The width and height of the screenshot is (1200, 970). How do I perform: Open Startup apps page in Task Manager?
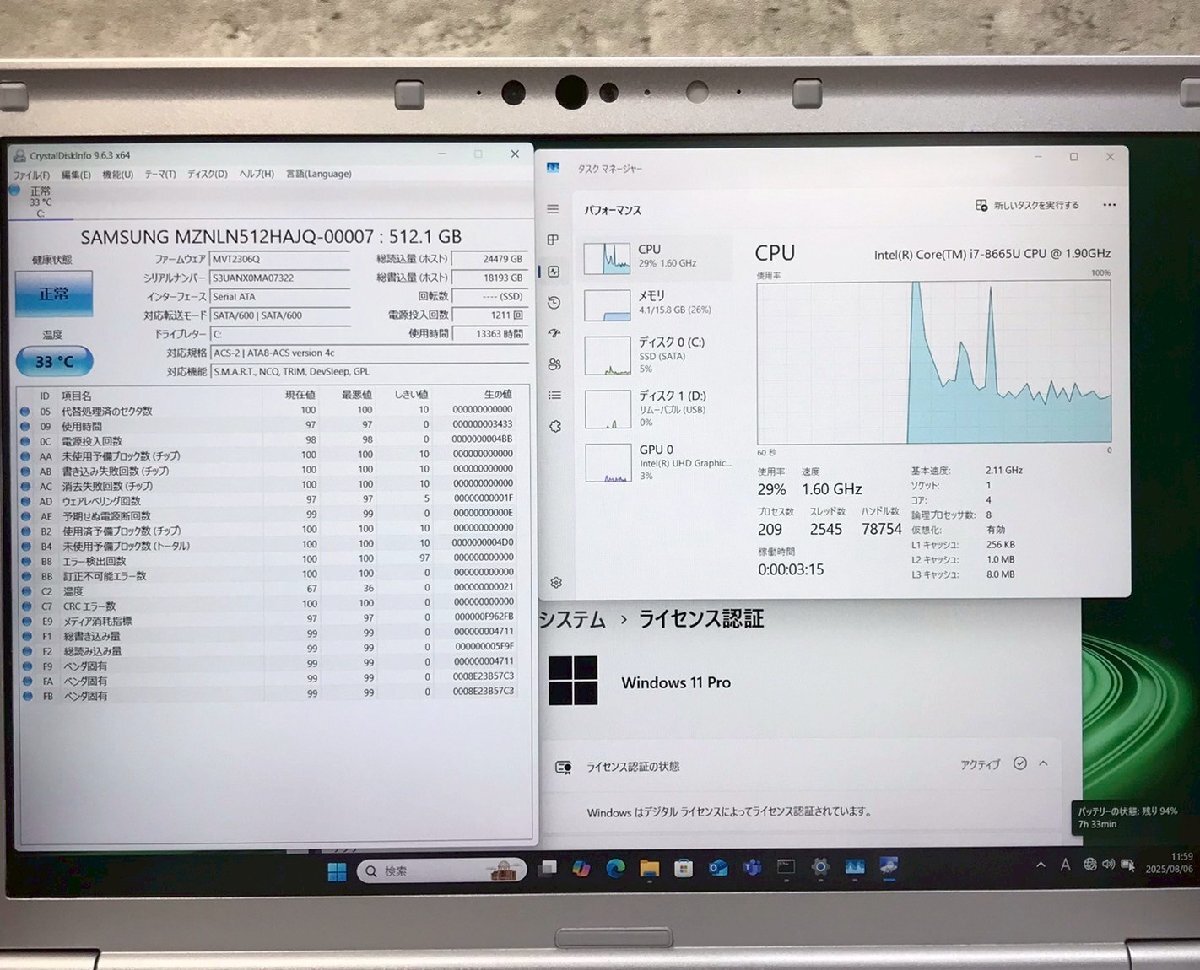coord(554,333)
